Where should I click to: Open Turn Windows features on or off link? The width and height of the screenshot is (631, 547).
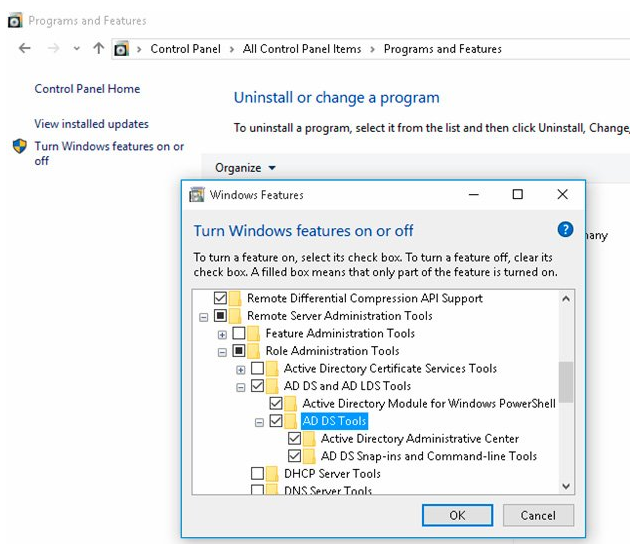tap(109, 153)
